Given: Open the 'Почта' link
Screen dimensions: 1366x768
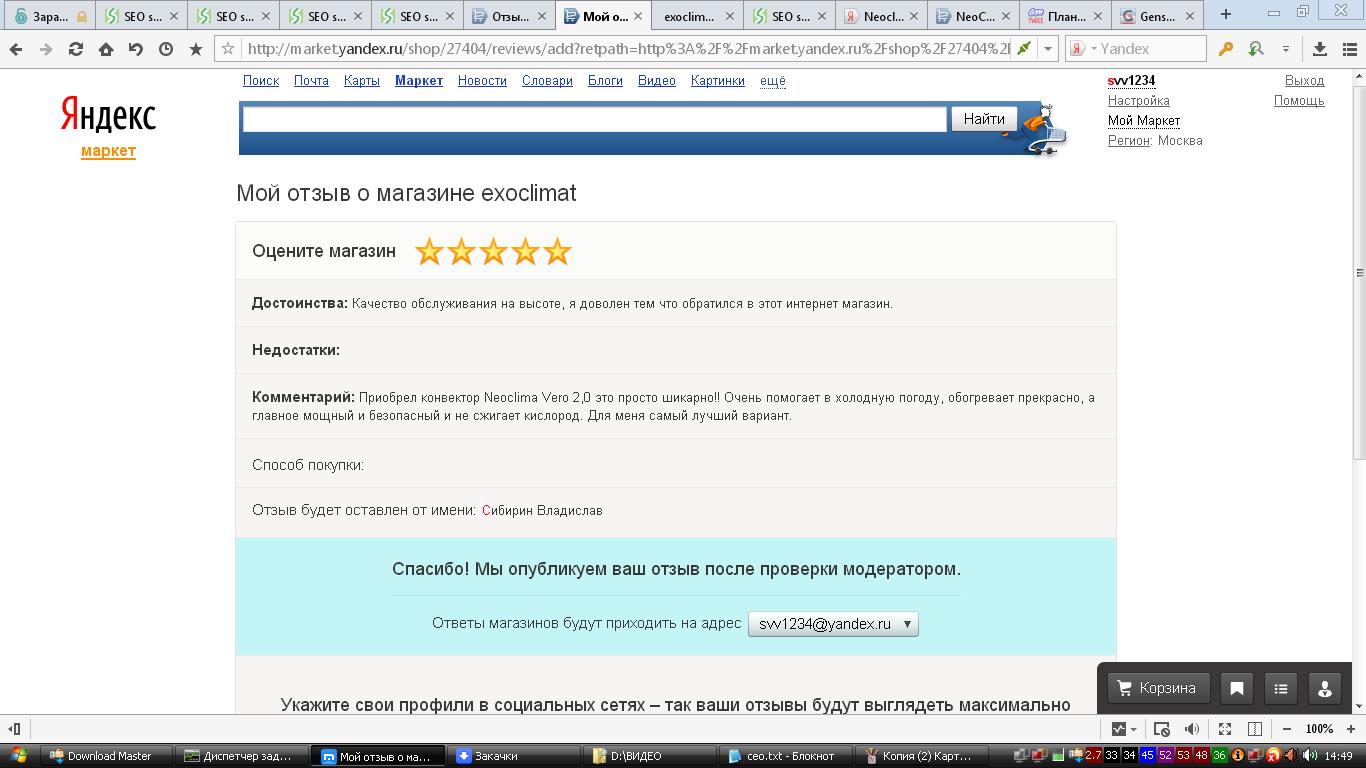Looking at the screenshot, I should coord(311,81).
